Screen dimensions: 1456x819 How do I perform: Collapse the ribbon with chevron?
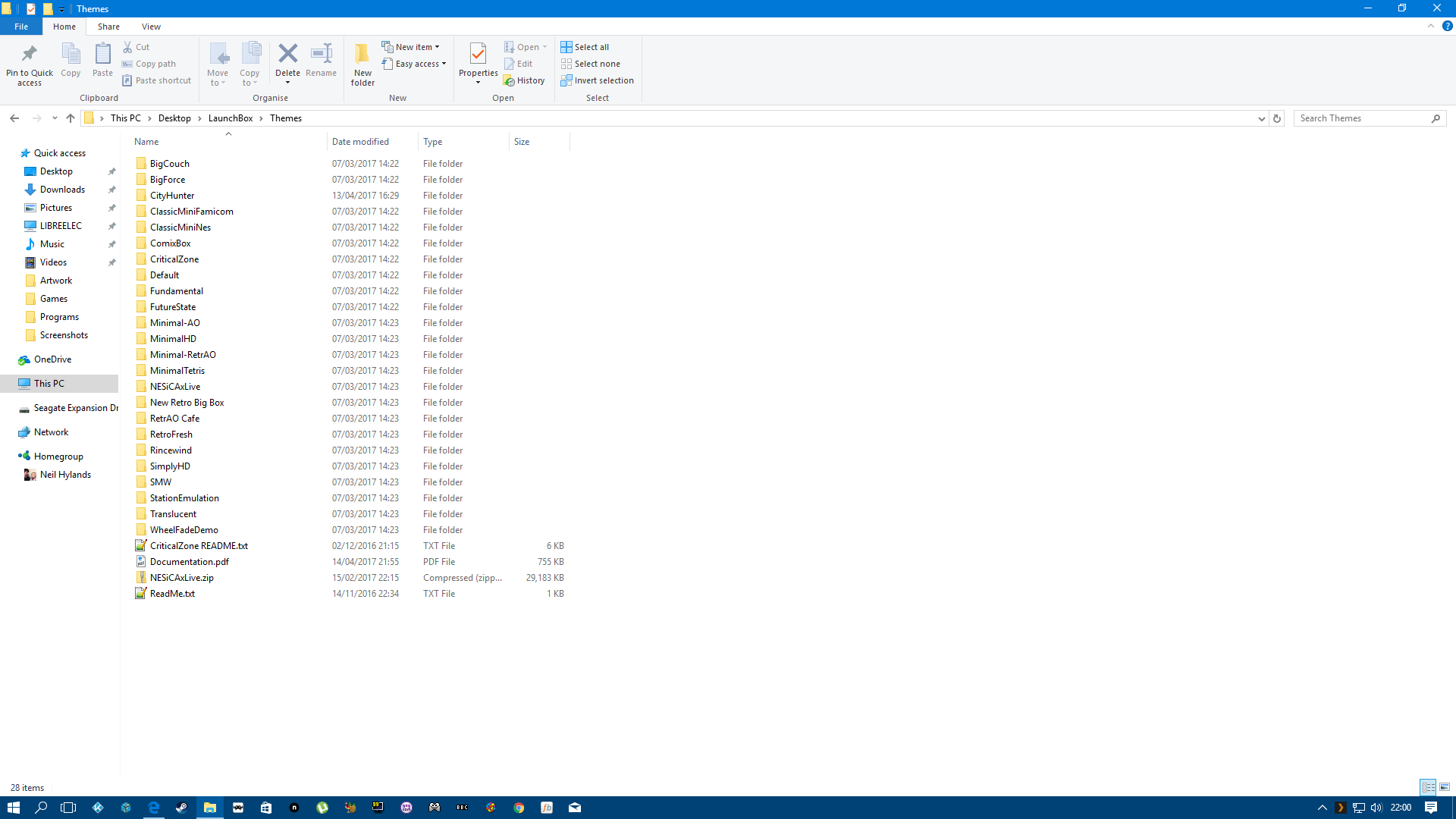click(x=1431, y=26)
